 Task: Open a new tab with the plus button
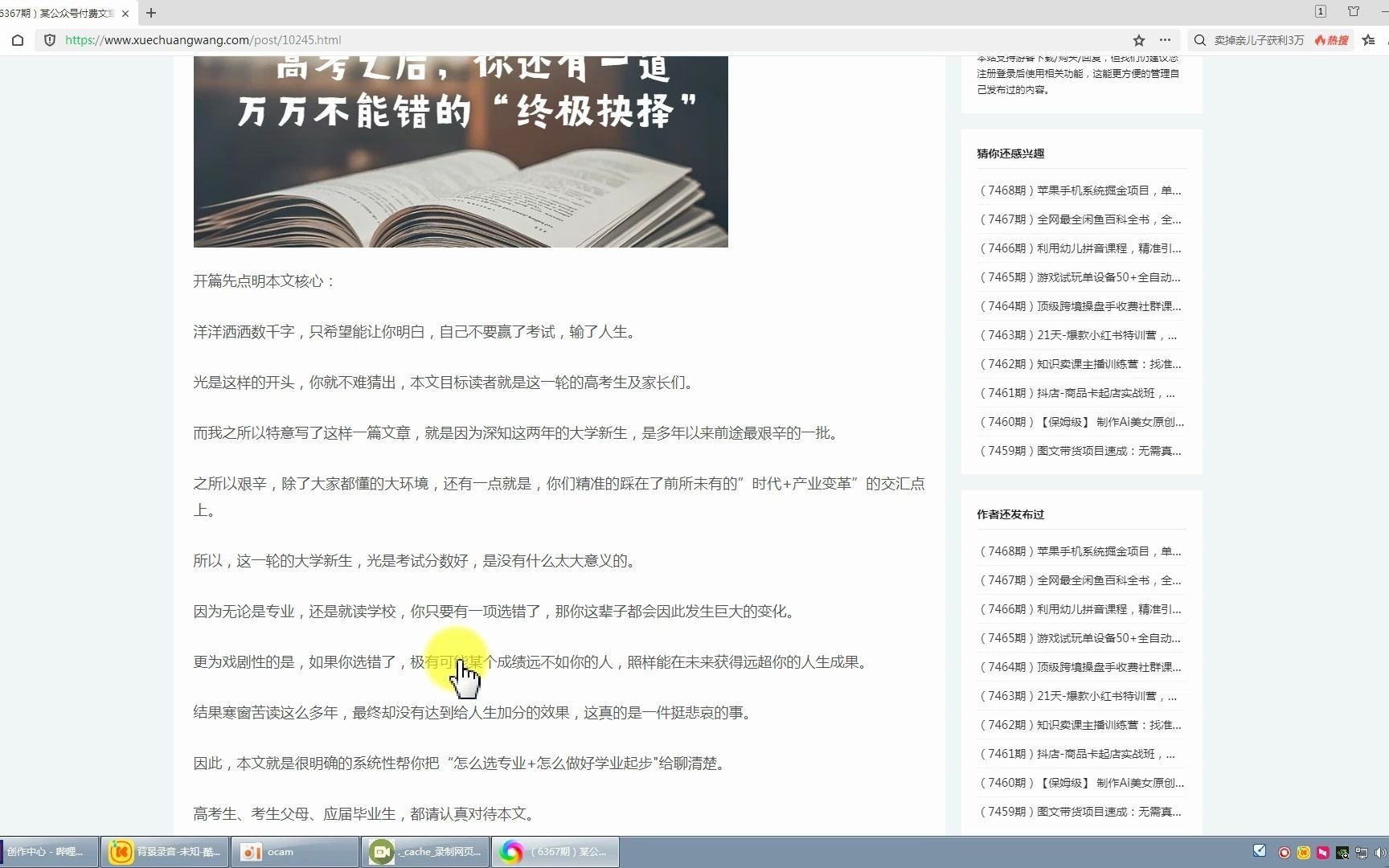click(x=150, y=13)
